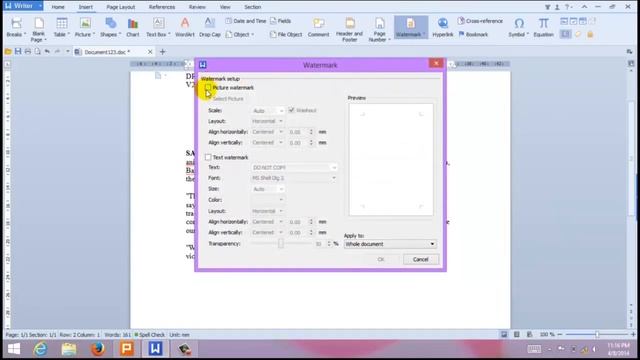Enable the Picture watermark checkbox

pos(208,87)
